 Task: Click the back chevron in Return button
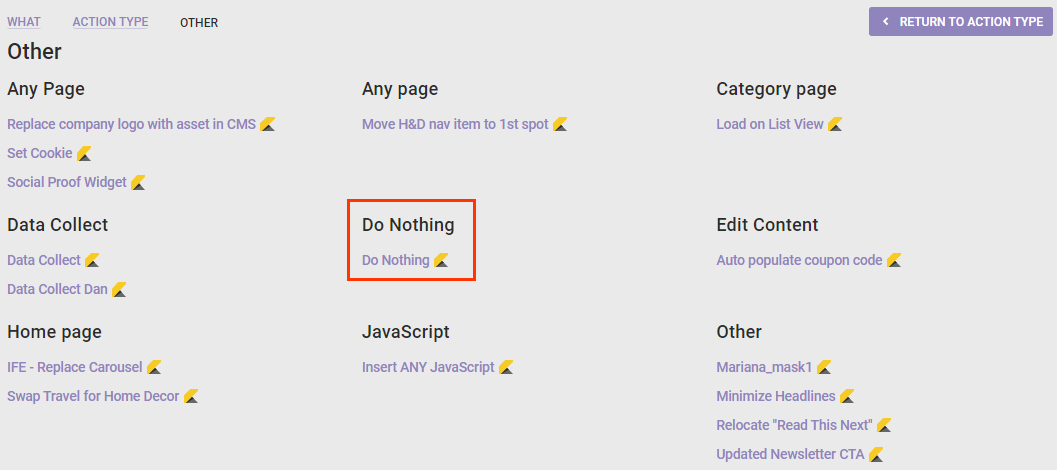point(885,22)
